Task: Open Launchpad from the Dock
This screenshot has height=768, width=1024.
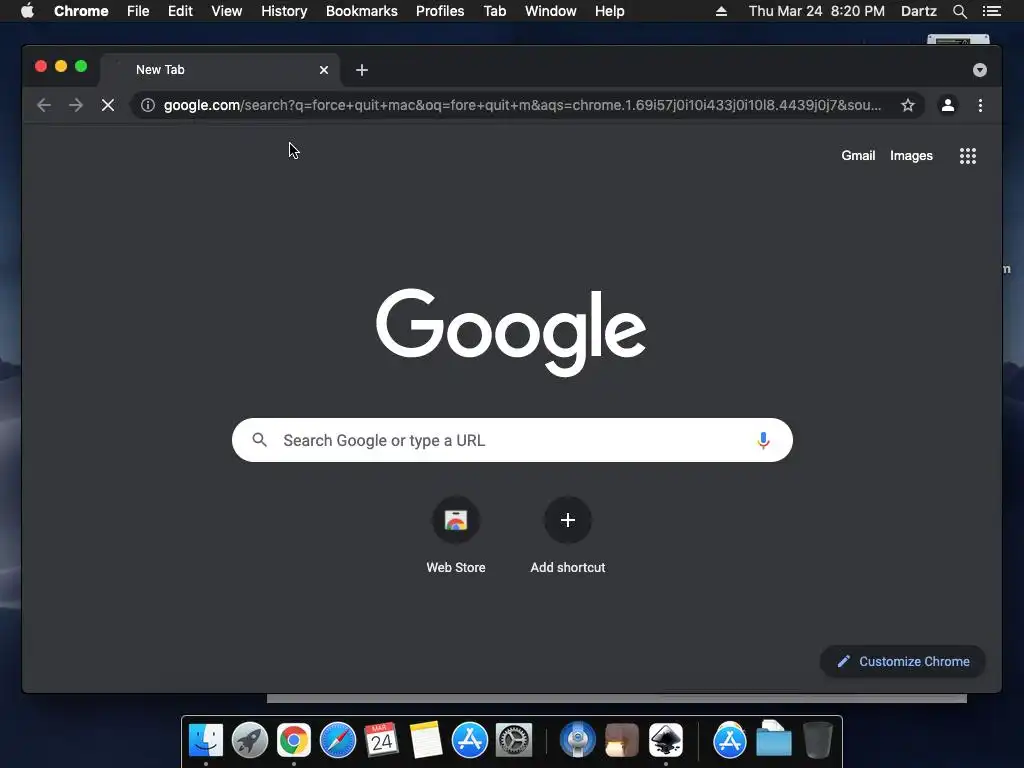Action: [x=249, y=740]
